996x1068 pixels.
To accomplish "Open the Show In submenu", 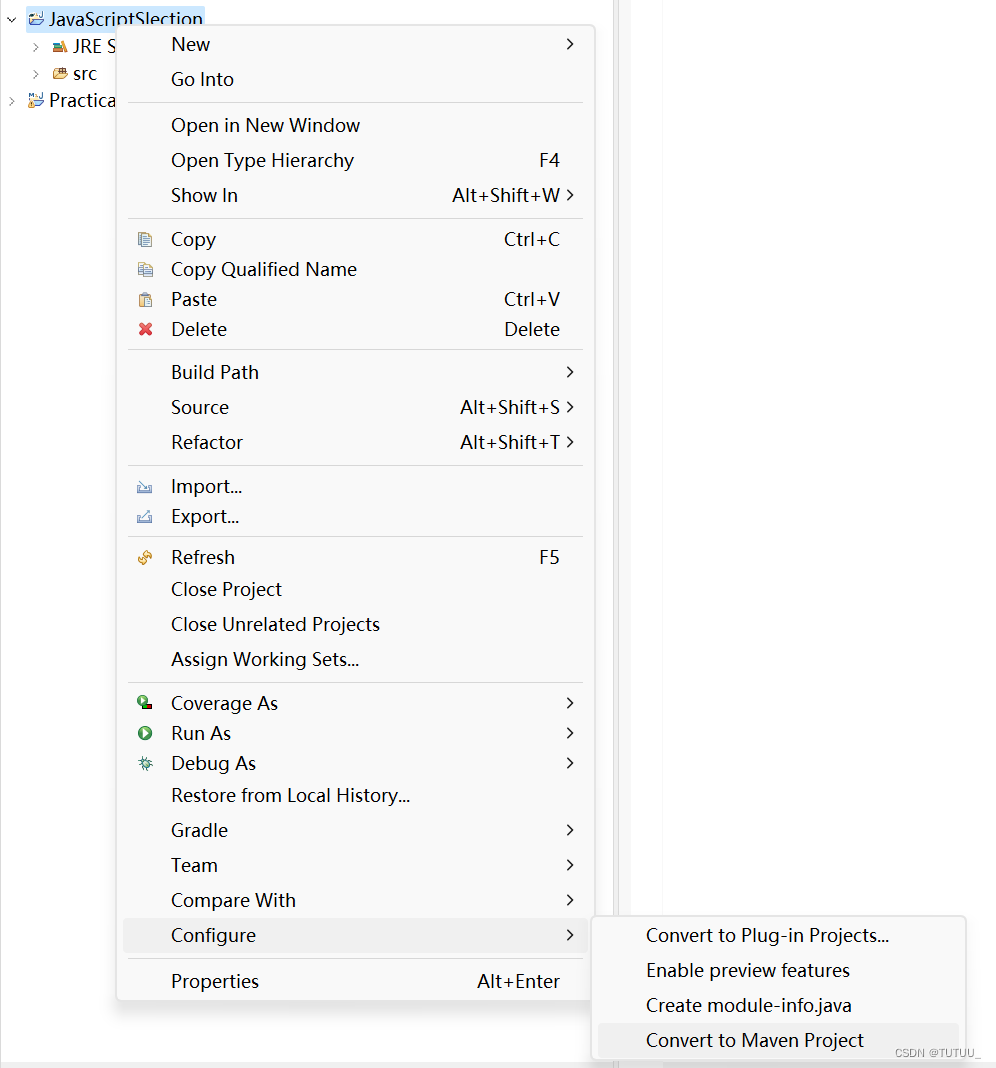I will [355, 195].
